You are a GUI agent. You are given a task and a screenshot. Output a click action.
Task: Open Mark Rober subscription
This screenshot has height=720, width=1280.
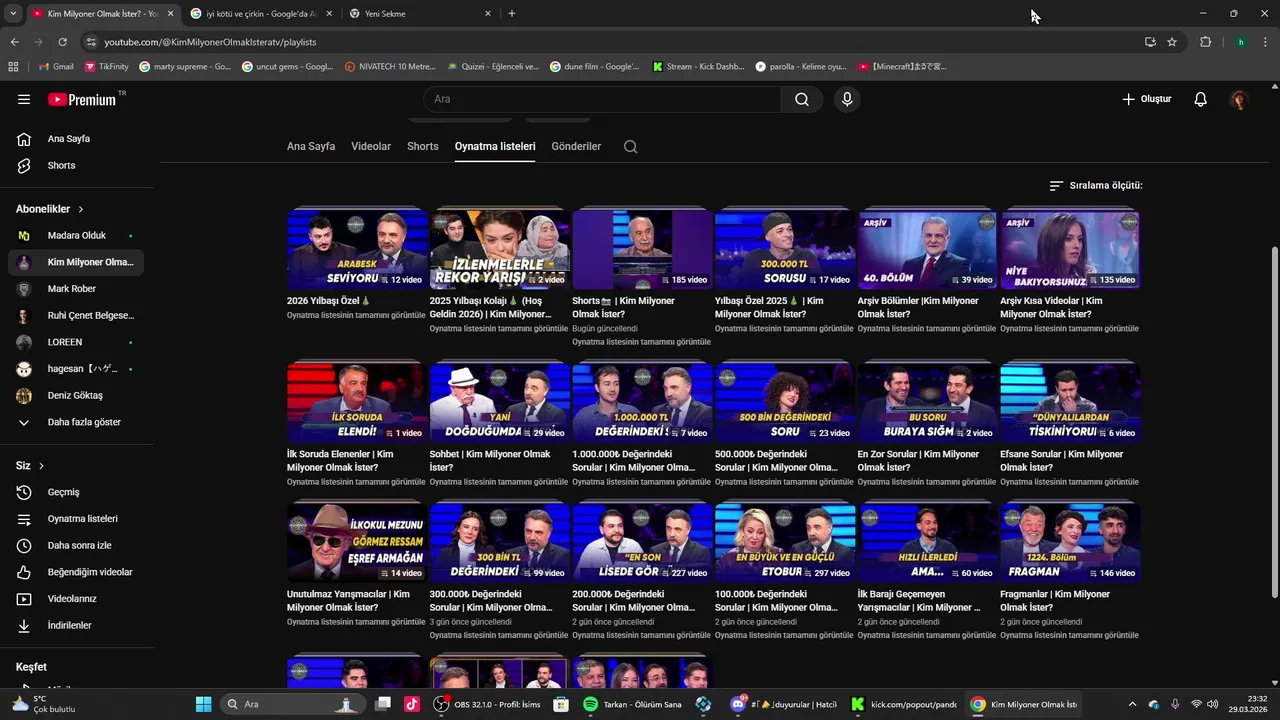(x=77, y=289)
